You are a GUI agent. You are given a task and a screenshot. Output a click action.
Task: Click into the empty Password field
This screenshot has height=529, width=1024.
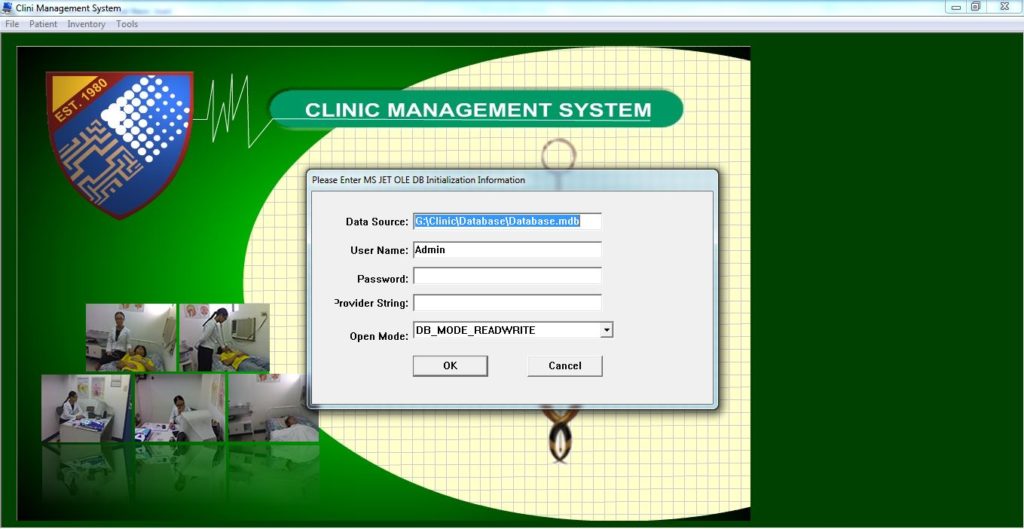[x=507, y=276]
